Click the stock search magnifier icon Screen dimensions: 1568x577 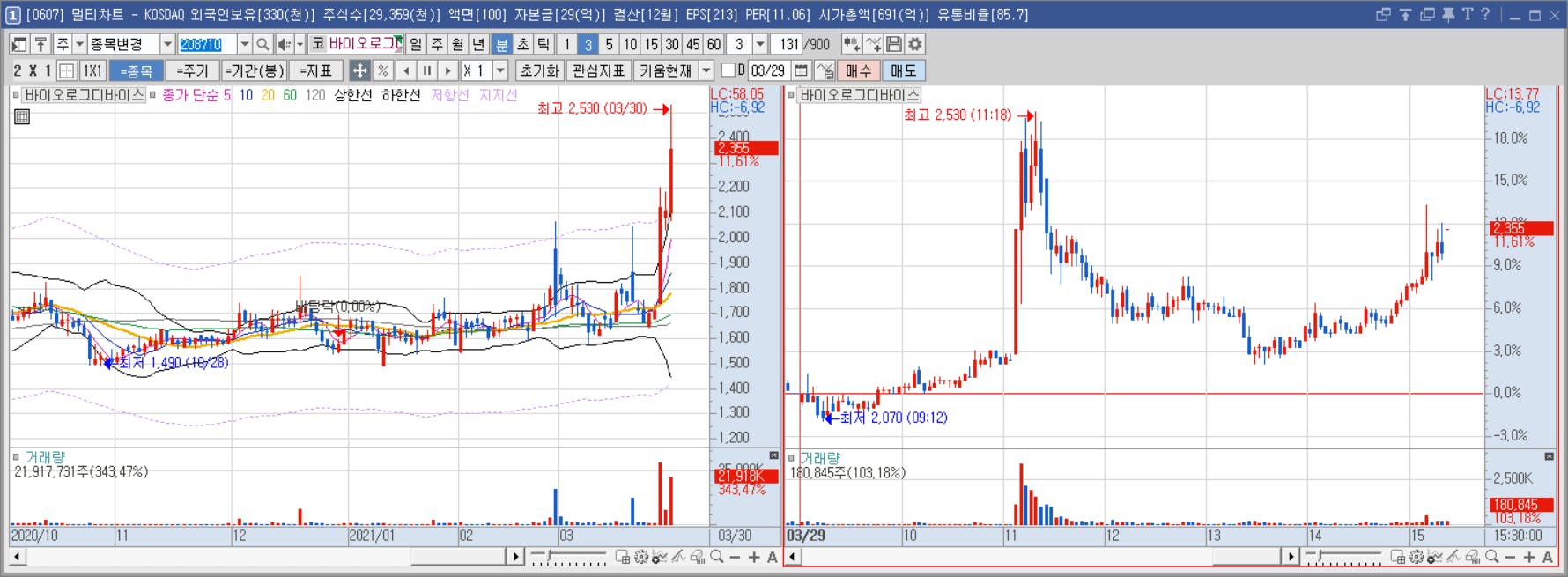click(263, 44)
